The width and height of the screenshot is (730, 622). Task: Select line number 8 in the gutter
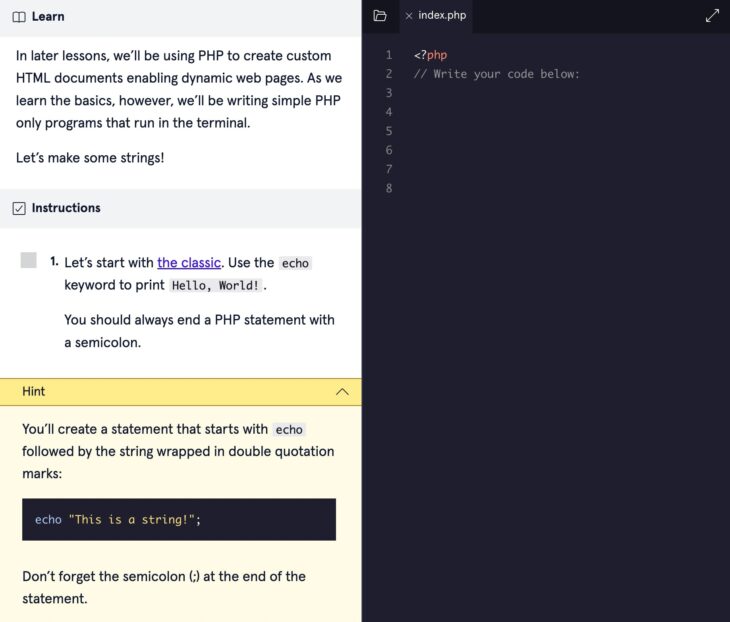(x=389, y=188)
